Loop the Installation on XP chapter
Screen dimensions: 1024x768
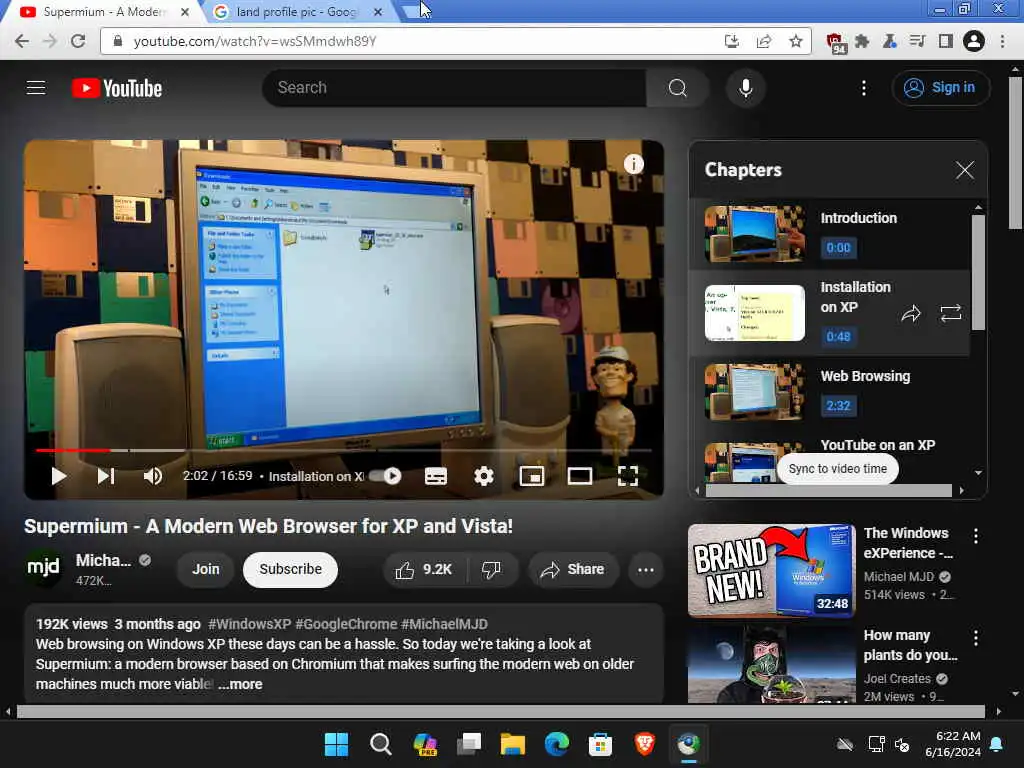(x=951, y=313)
